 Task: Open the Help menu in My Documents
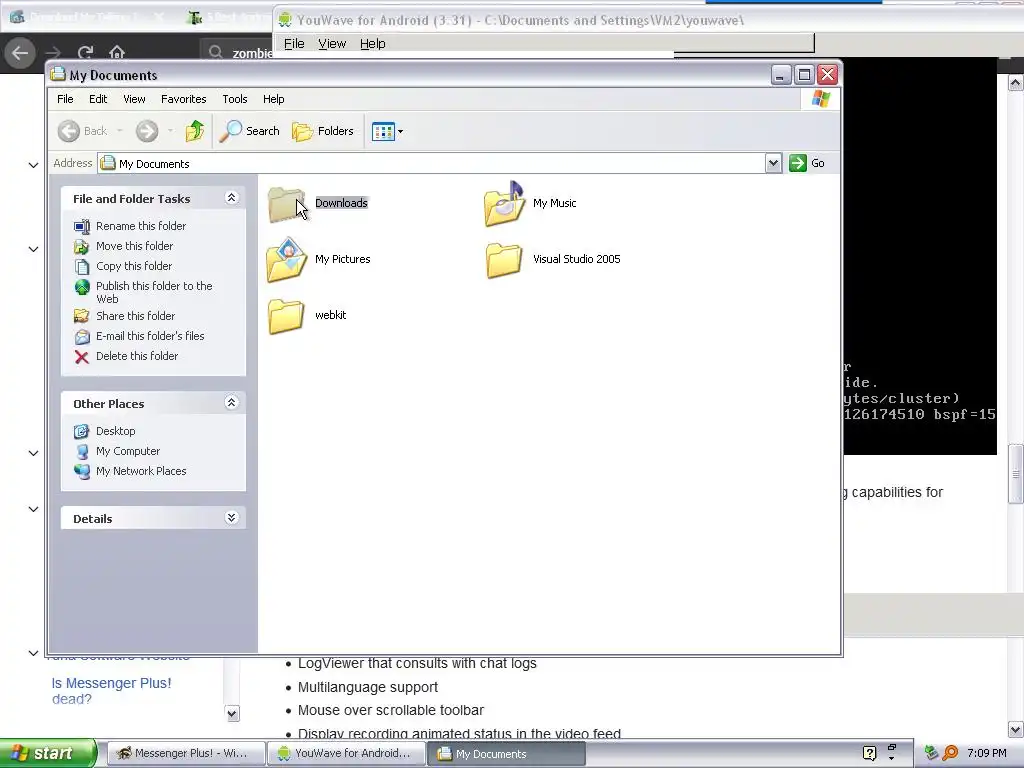274,99
